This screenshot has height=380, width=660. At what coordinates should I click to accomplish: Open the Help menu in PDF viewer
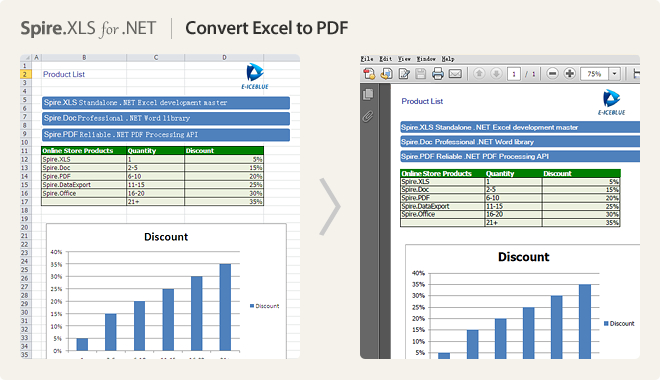pyautogui.click(x=448, y=59)
